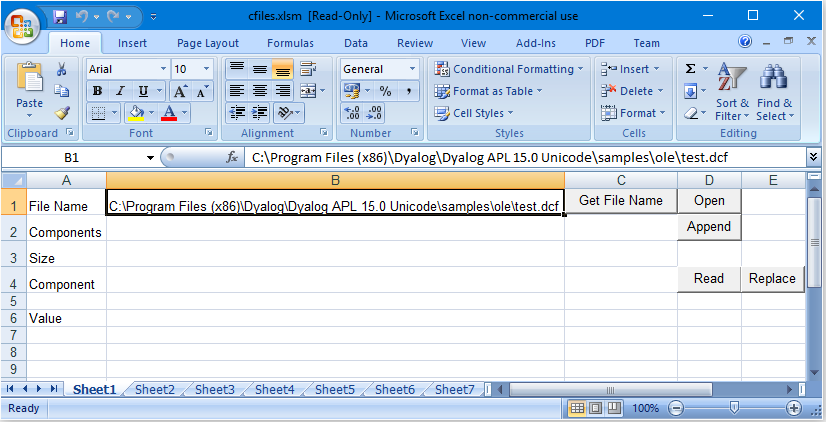Viewport: 826px width, 422px height.
Task: Expand the Conditional Formatting dropdown
Action: coord(510,69)
